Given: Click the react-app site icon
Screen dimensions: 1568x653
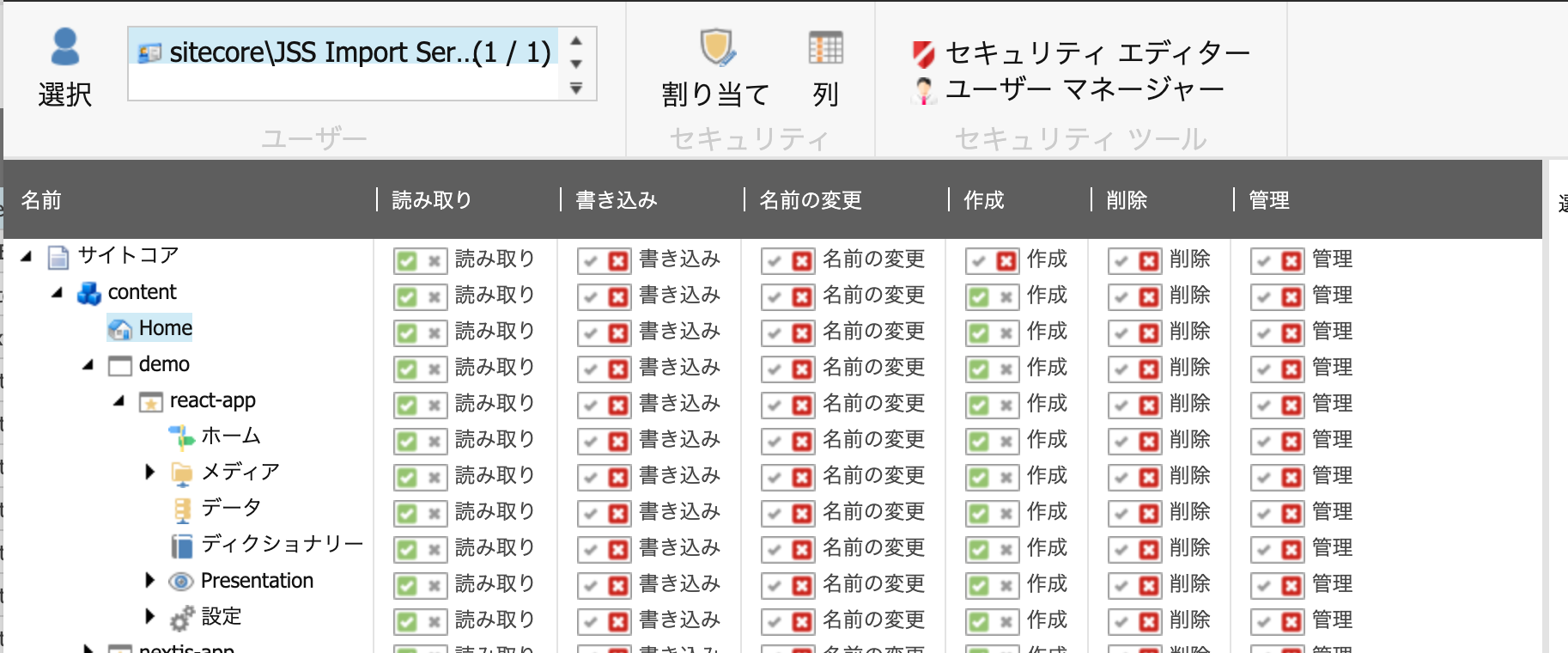Looking at the screenshot, I should [x=151, y=401].
